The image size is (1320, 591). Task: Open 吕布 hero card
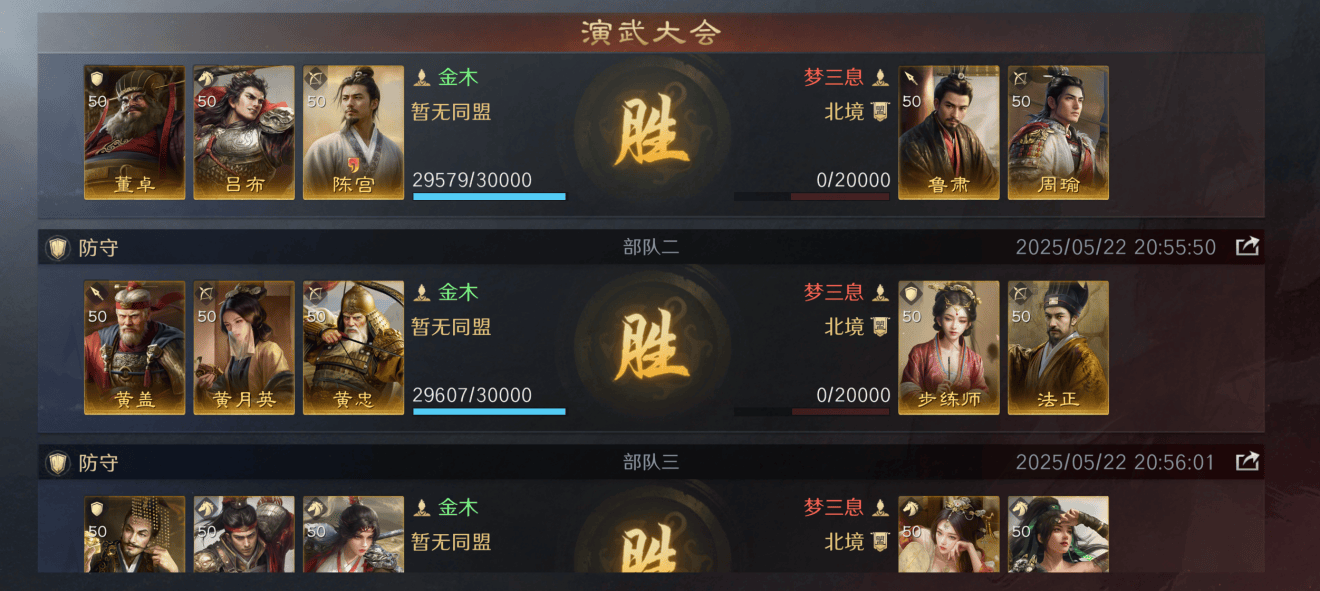[x=244, y=133]
